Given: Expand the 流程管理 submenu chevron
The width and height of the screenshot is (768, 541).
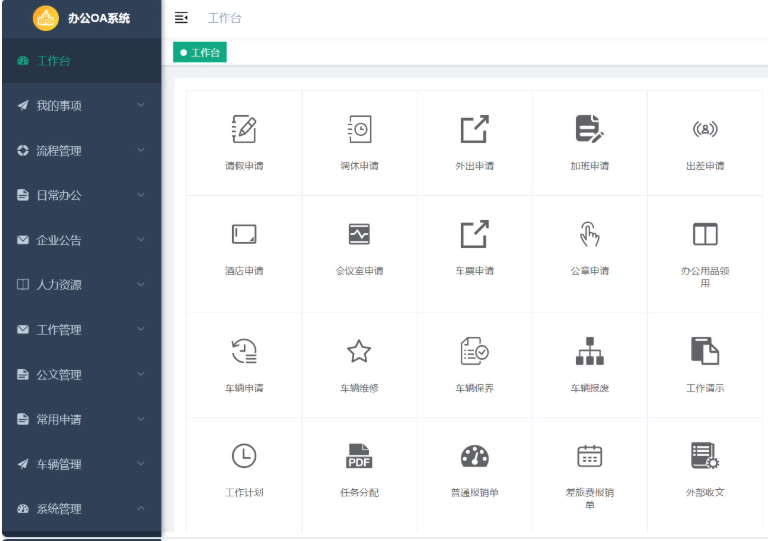Looking at the screenshot, I should pos(141,150).
